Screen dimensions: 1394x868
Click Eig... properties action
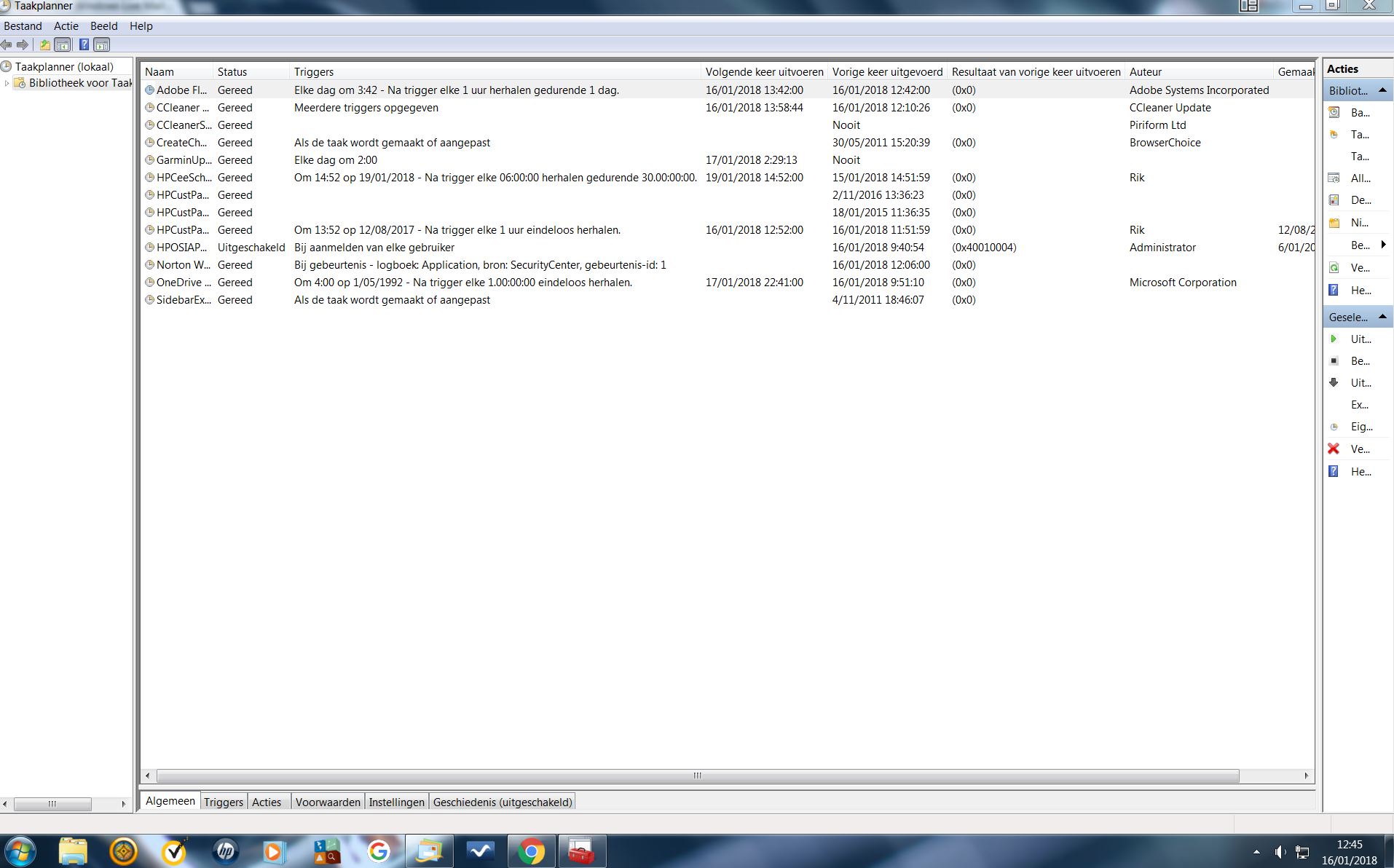click(x=1359, y=427)
